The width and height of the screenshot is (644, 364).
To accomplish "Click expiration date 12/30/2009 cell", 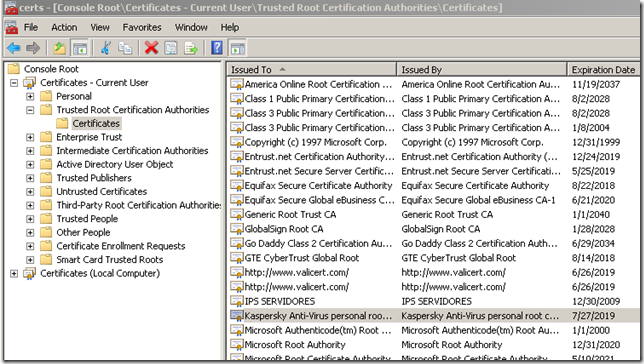I will [x=596, y=301].
